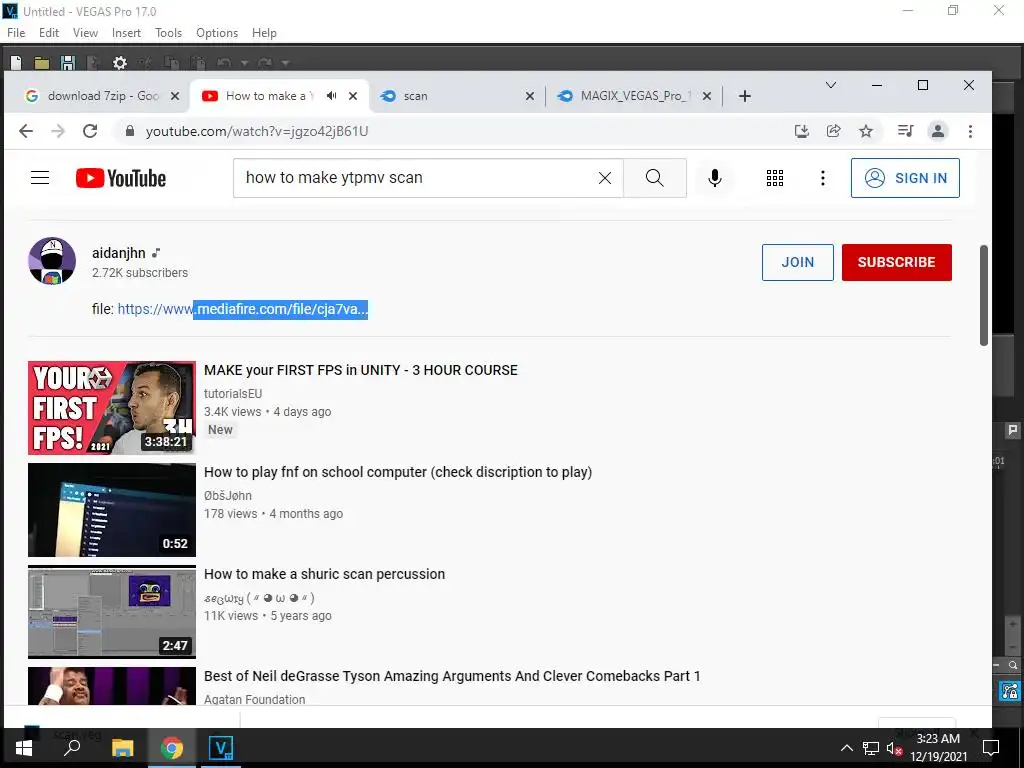Open How to make a shuric scan percussion title
This screenshot has height=768, width=1024.
pyautogui.click(x=324, y=573)
